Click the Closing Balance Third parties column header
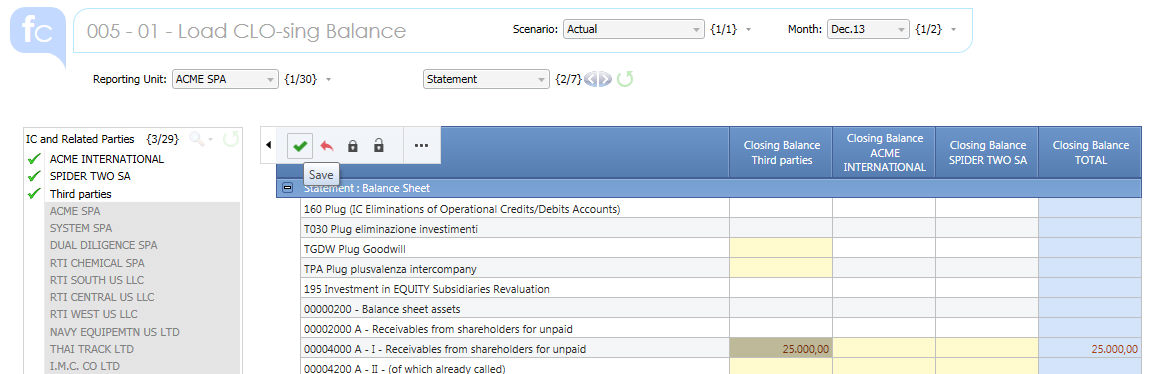The image size is (1153, 374). point(781,152)
